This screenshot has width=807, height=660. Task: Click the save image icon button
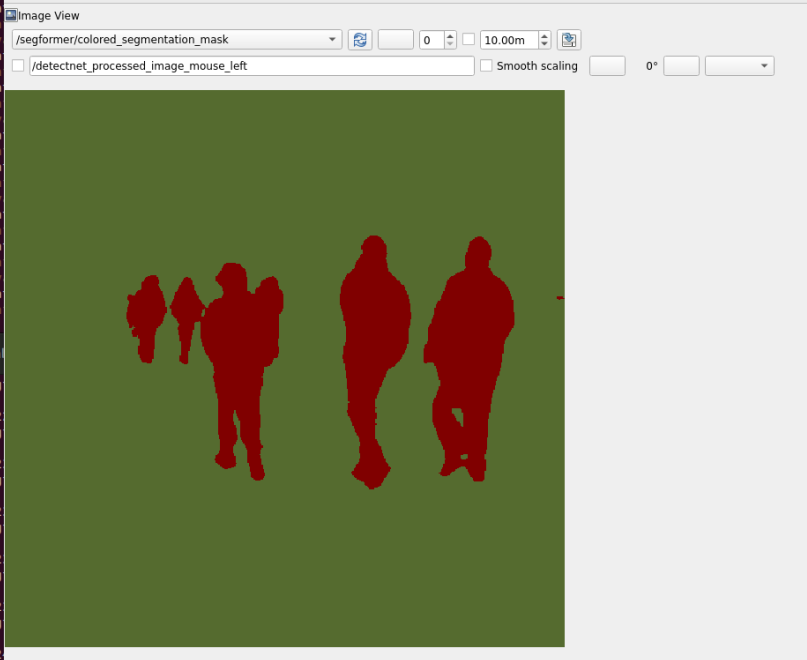pos(569,40)
